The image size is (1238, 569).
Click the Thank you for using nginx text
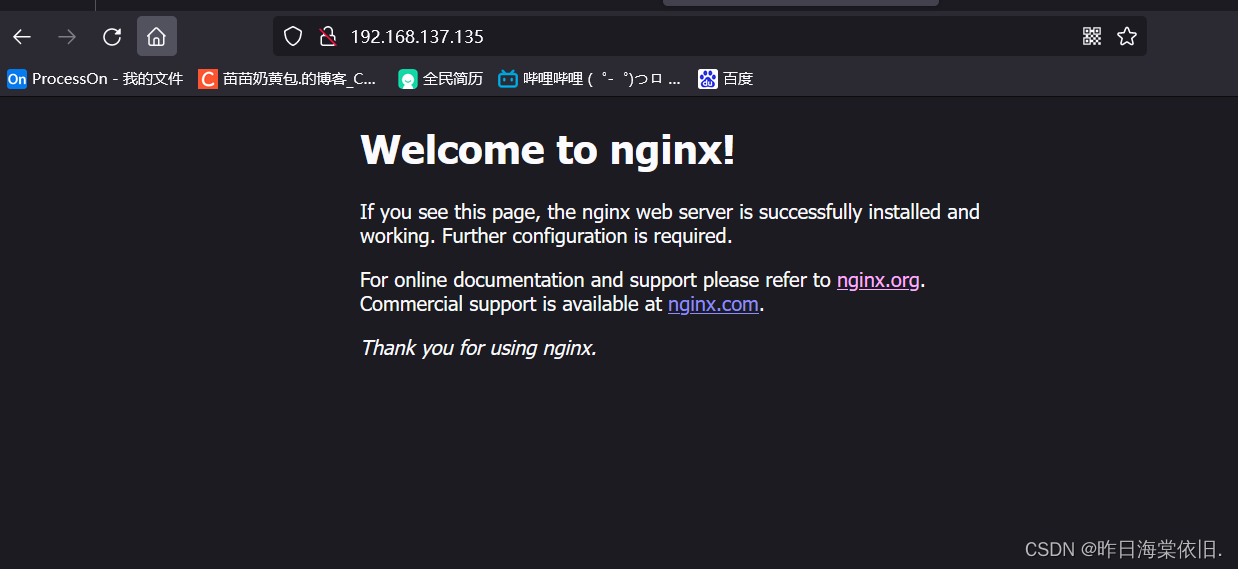478,348
